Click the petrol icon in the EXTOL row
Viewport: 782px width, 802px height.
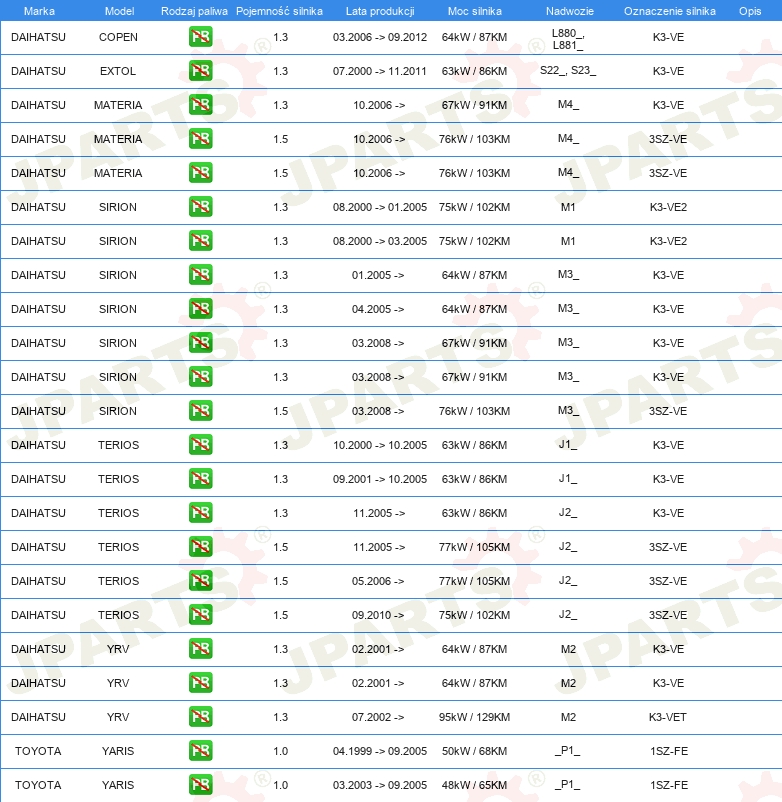200,71
